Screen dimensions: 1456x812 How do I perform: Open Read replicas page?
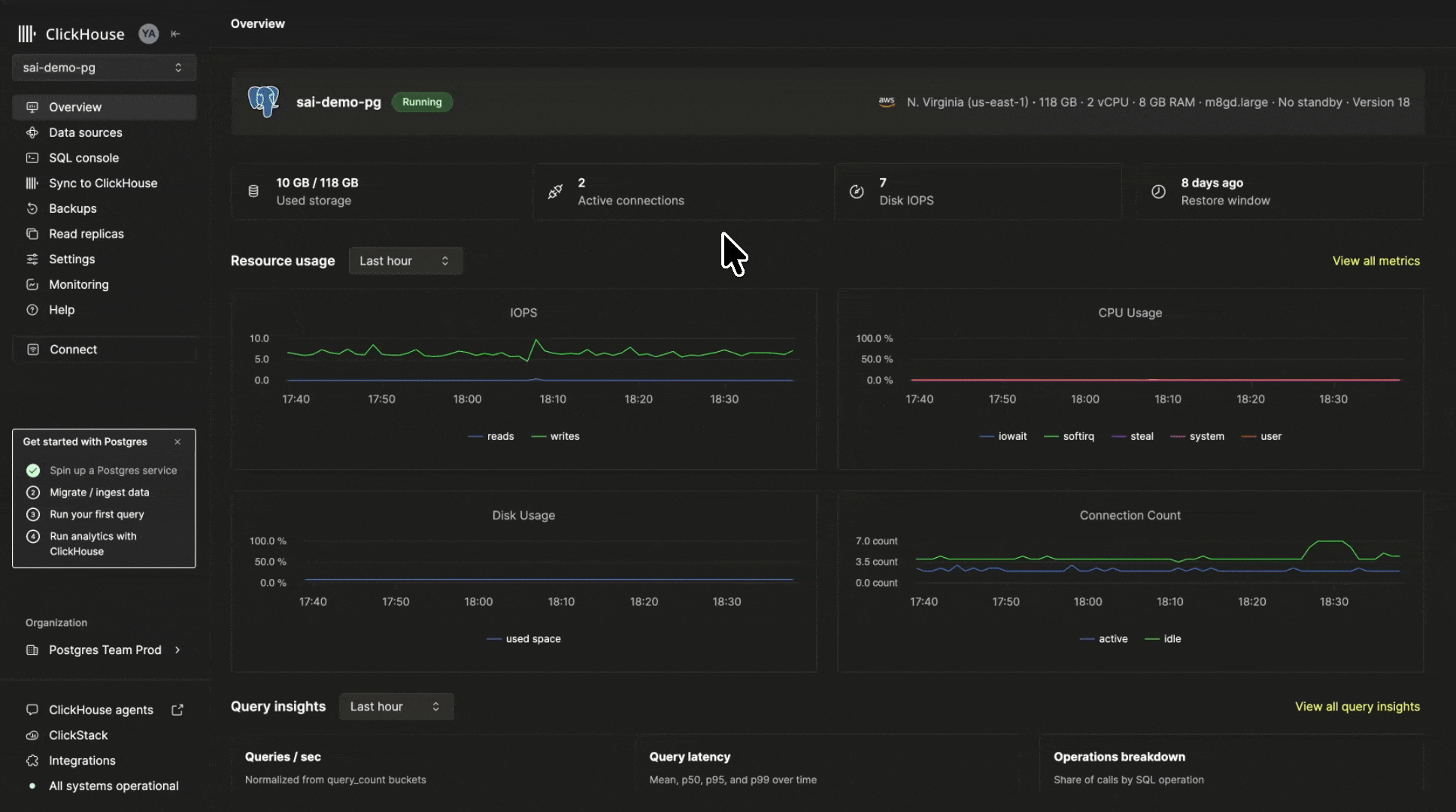104,234
